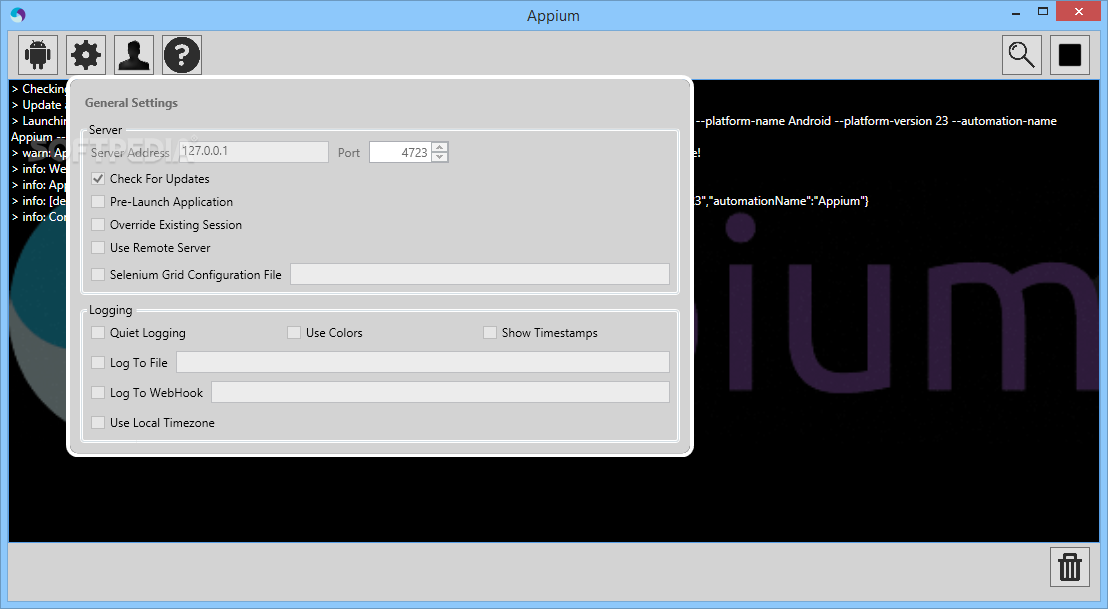This screenshot has height=609, width=1108.
Task: Minimize the Appium window
Action: click(1015, 12)
